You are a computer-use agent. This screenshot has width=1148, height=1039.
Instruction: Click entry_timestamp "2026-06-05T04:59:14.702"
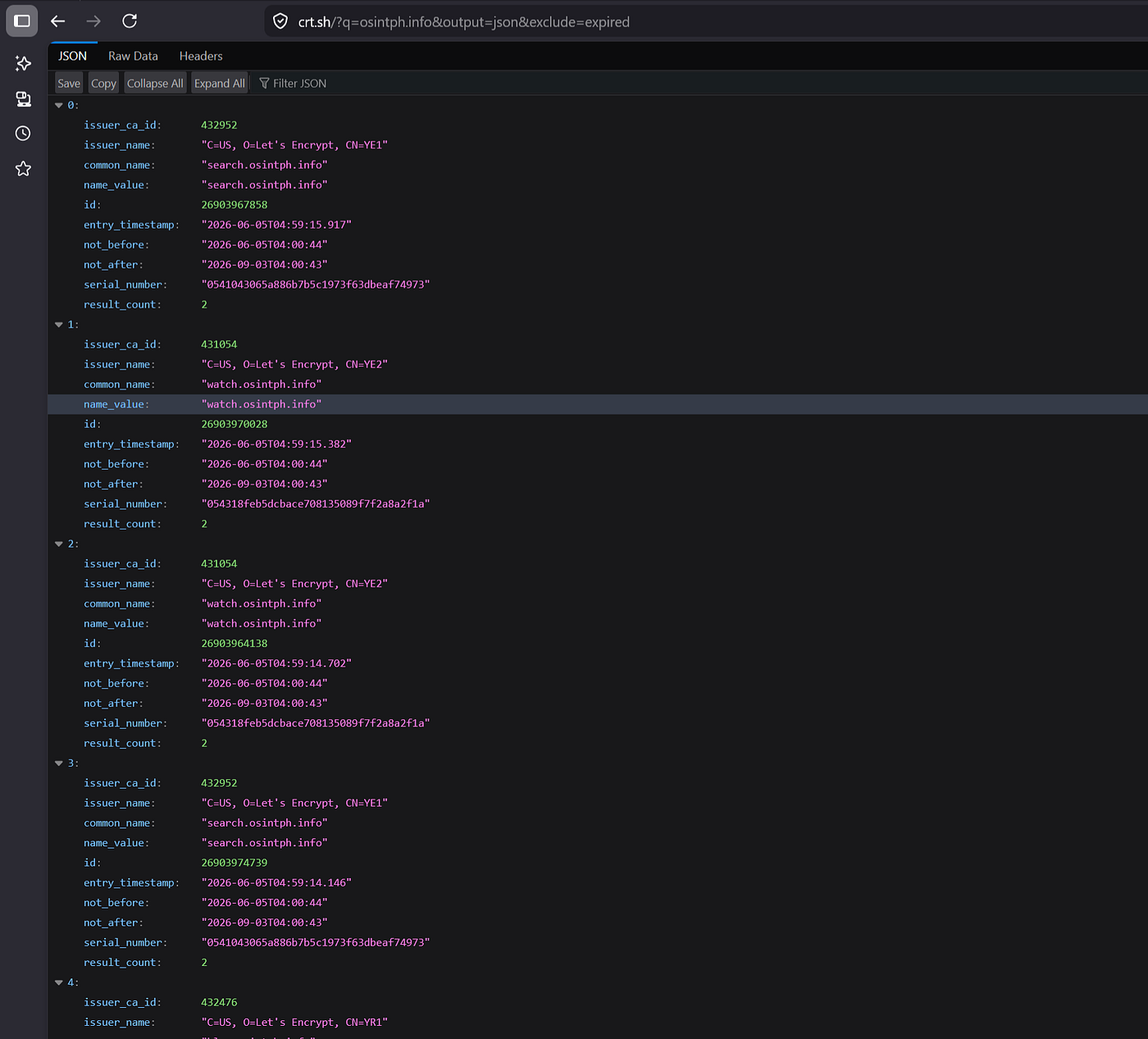pos(276,663)
